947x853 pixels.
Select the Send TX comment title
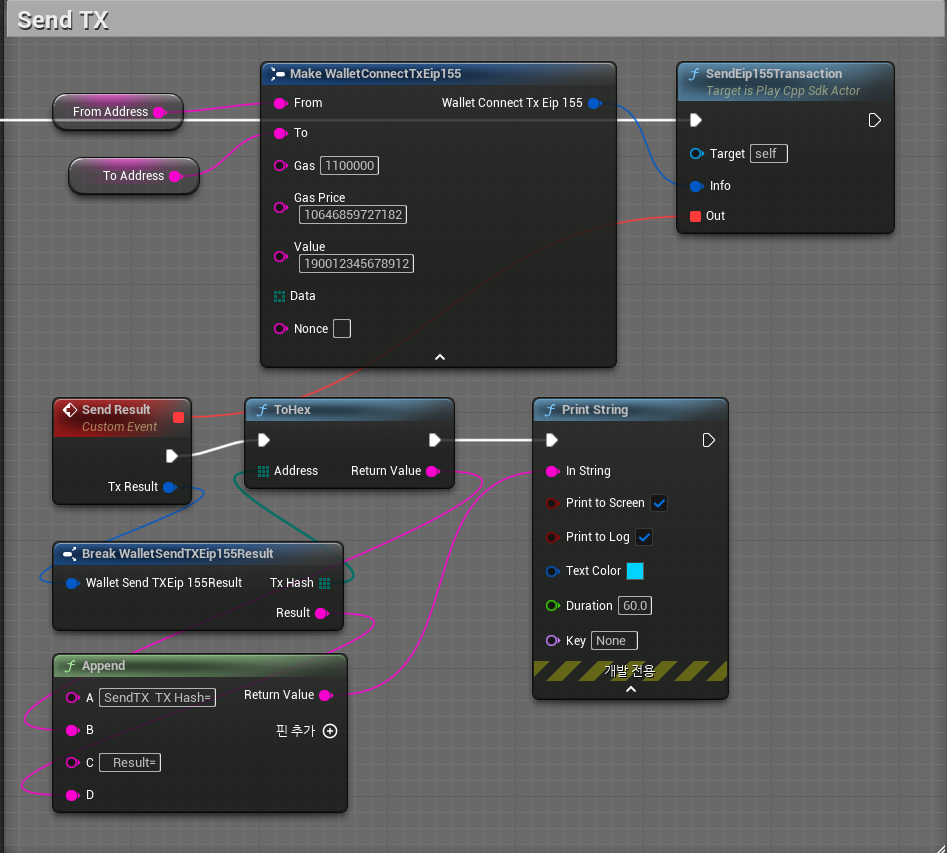(x=63, y=20)
